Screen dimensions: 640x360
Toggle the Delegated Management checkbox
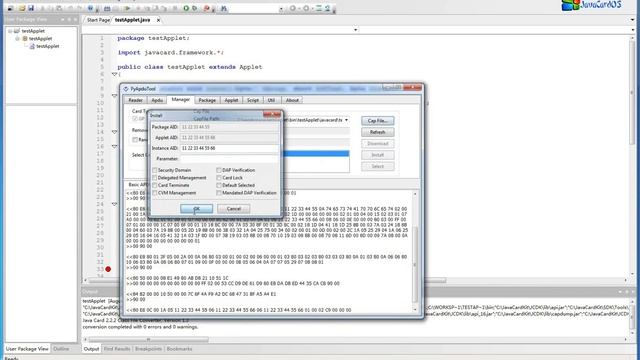pos(154,178)
